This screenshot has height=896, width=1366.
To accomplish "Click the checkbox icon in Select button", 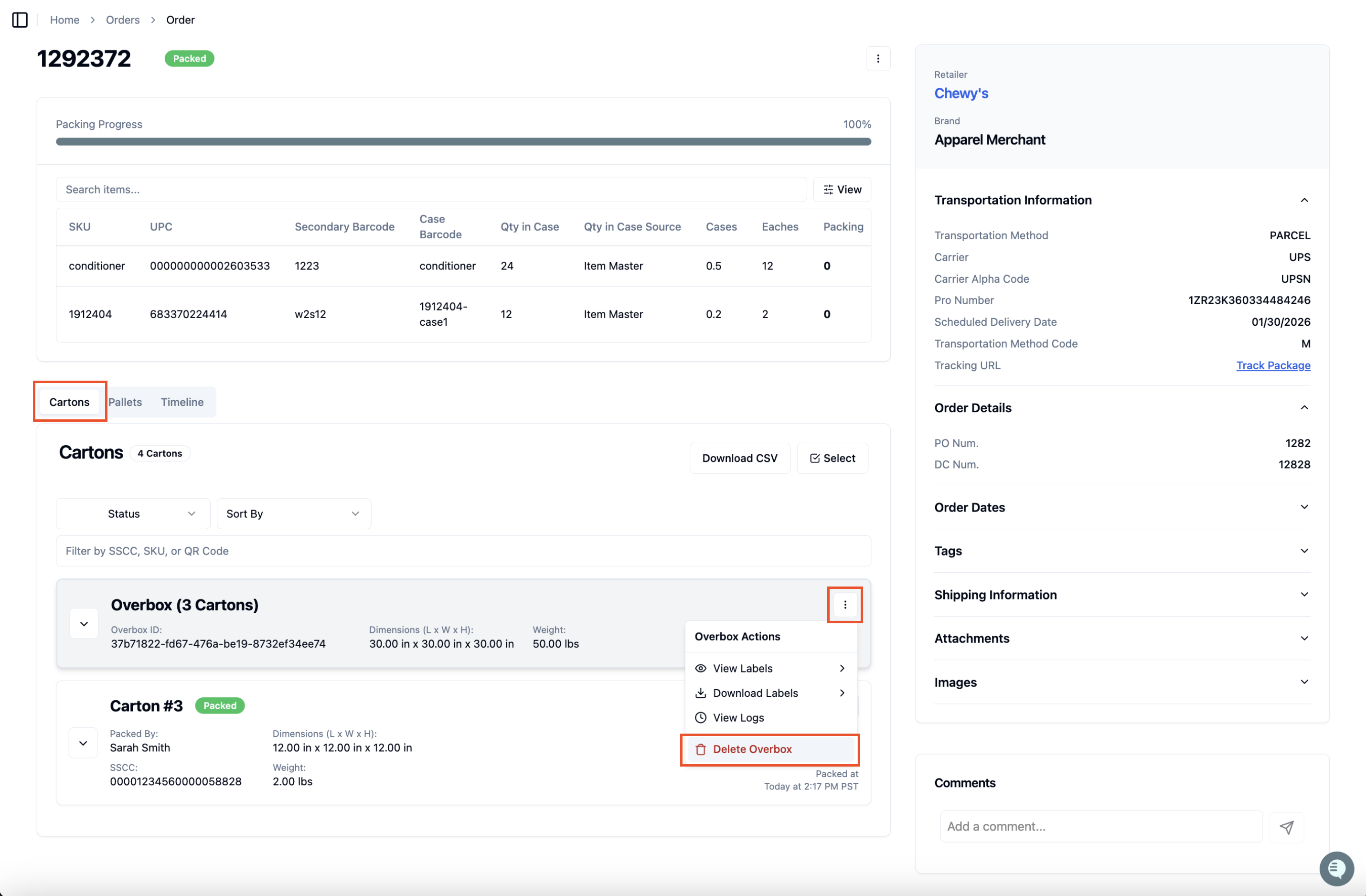I will [814, 458].
